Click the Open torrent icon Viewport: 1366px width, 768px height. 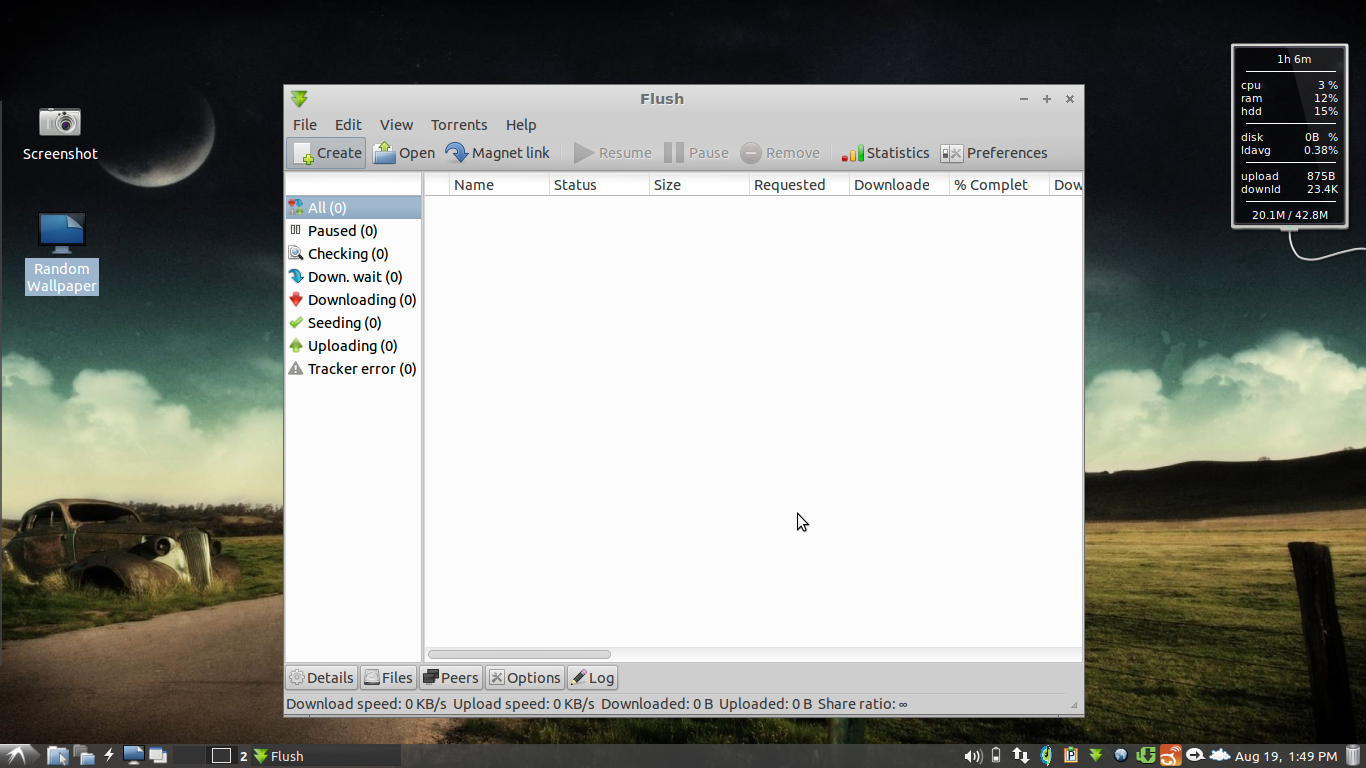point(403,152)
